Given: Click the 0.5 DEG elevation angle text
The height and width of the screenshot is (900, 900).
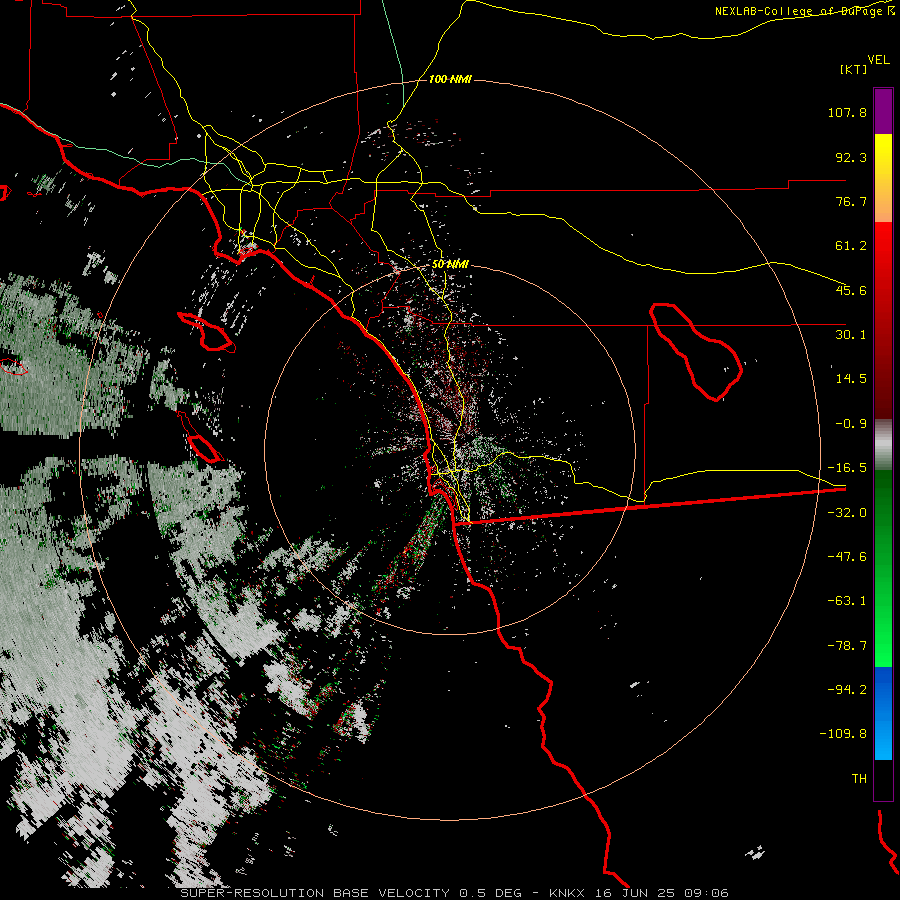Looking at the screenshot, I should [x=491, y=893].
